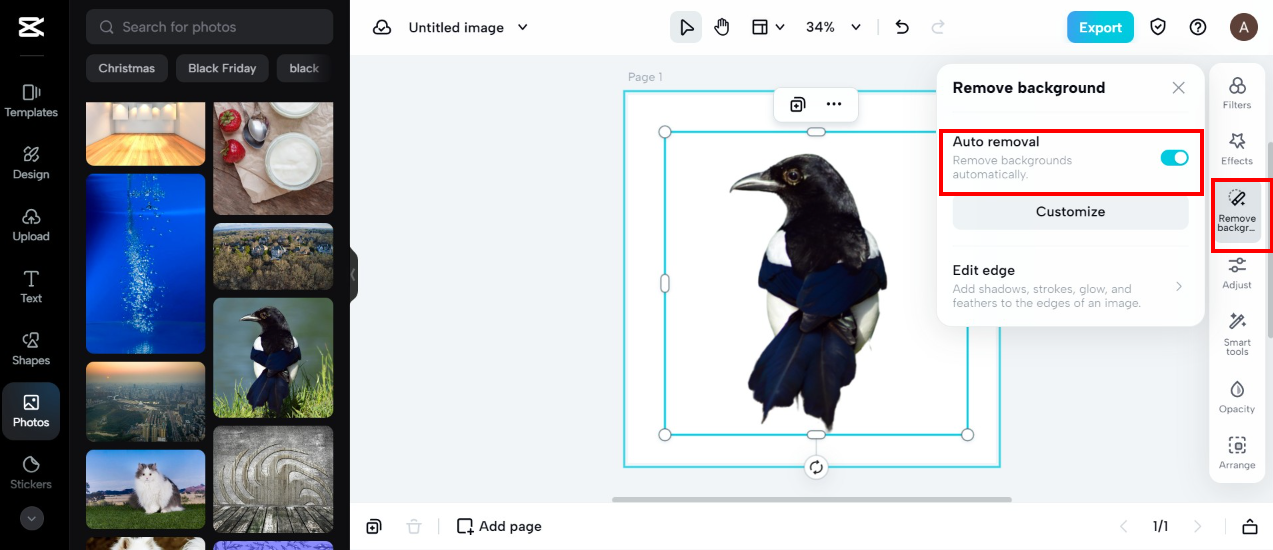
Task: Open the 34% zoom dropdown
Action: pos(833,27)
